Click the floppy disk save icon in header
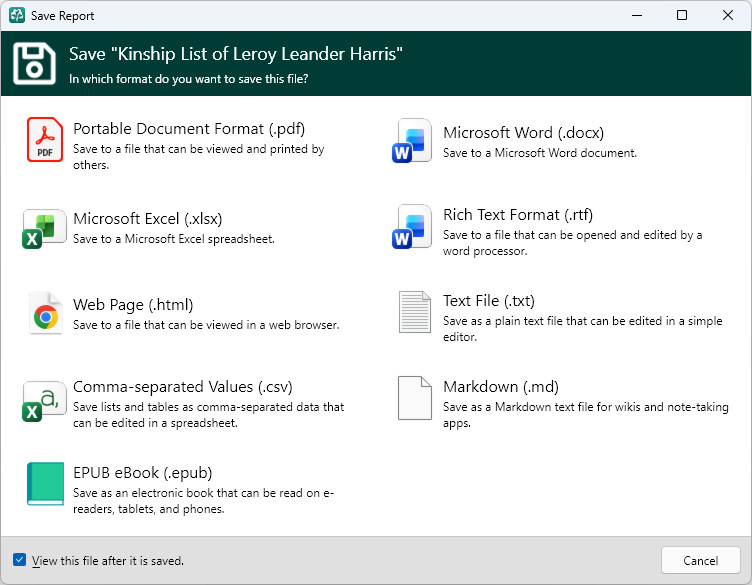Image resolution: width=752 pixels, height=585 pixels. pos(34,63)
